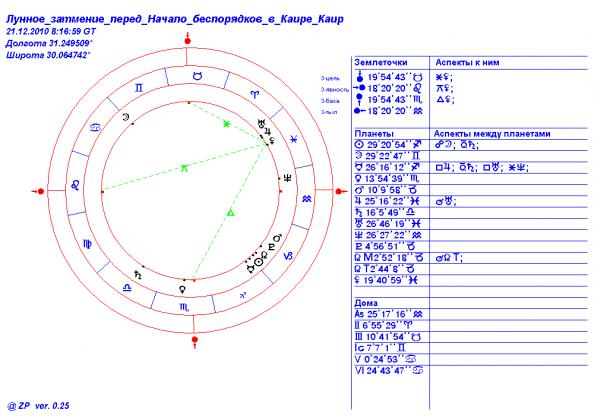This screenshot has height=416, width=594.
Task: Select the Moon glyph inside the chart wheel
Action: pos(125,117)
